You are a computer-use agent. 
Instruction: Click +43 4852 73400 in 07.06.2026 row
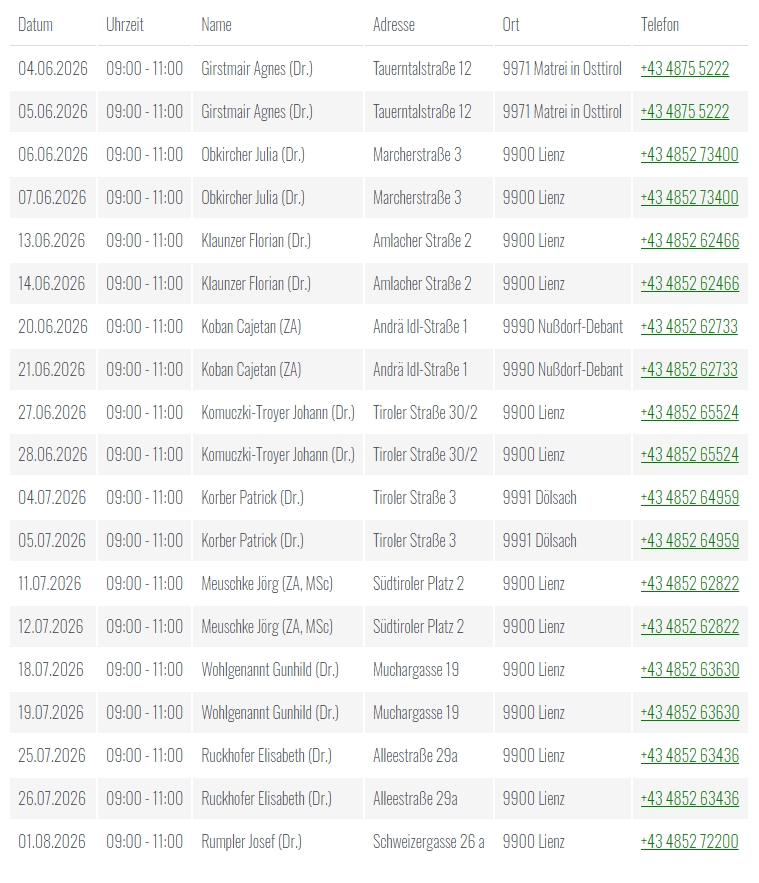point(689,198)
